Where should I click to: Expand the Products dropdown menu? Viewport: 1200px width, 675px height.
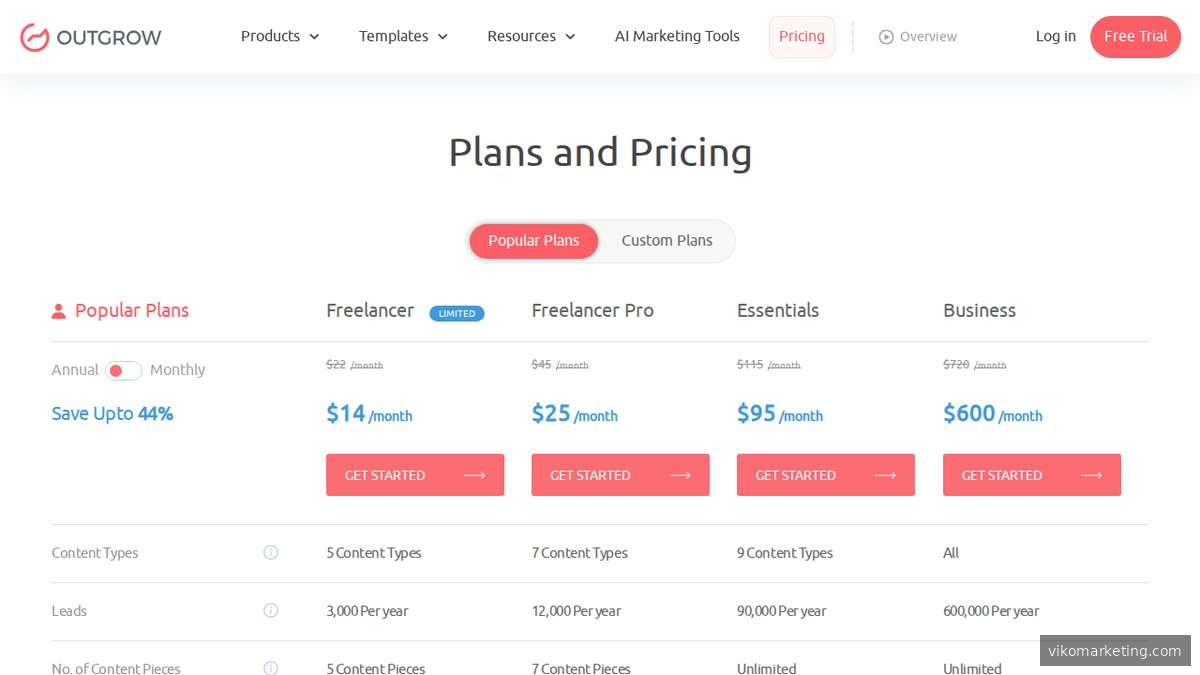280,36
